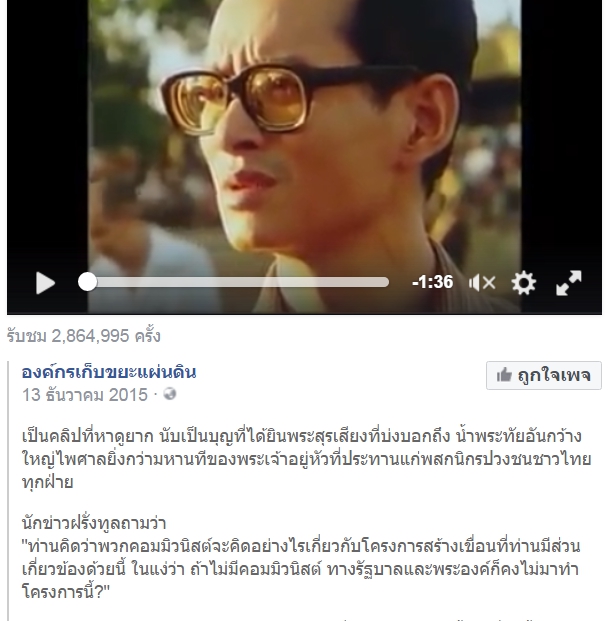Screen dimensions: 614x621
Task: Expand video to fullscreen
Action: tap(568, 283)
